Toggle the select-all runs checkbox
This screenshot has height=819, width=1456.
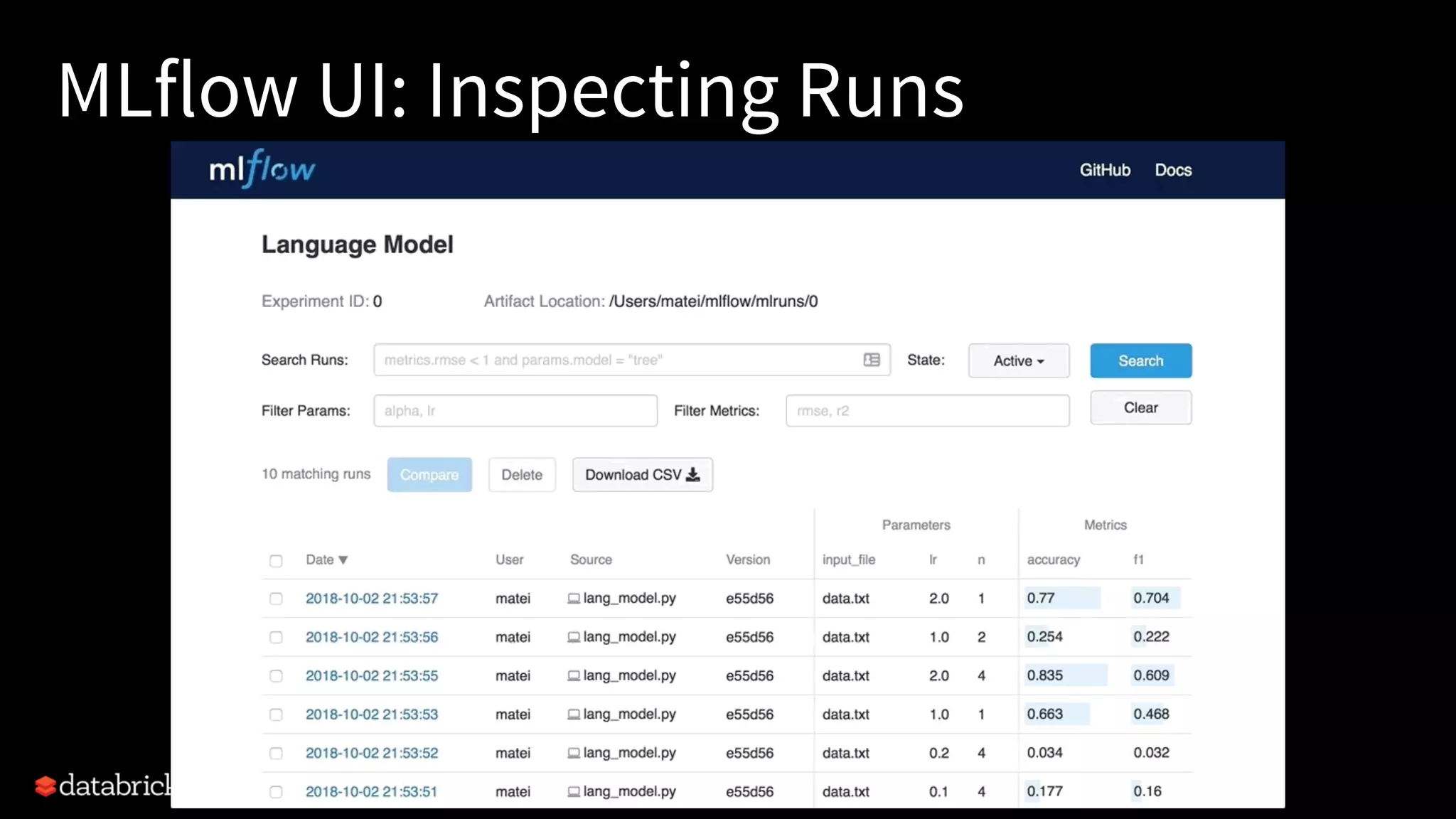click(276, 561)
